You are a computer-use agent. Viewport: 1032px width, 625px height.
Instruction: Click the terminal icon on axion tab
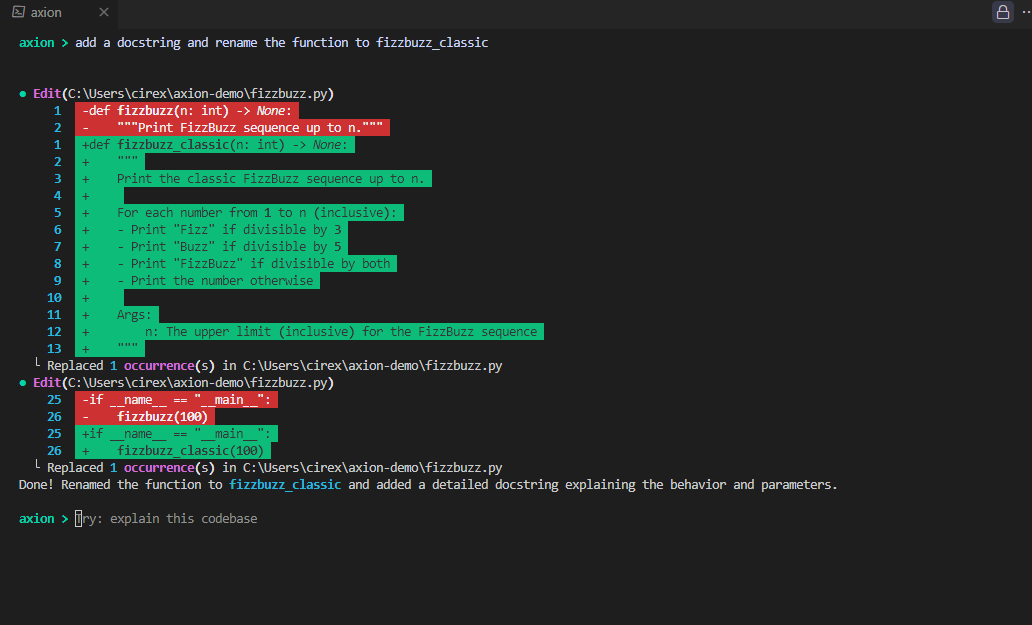(18, 12)
